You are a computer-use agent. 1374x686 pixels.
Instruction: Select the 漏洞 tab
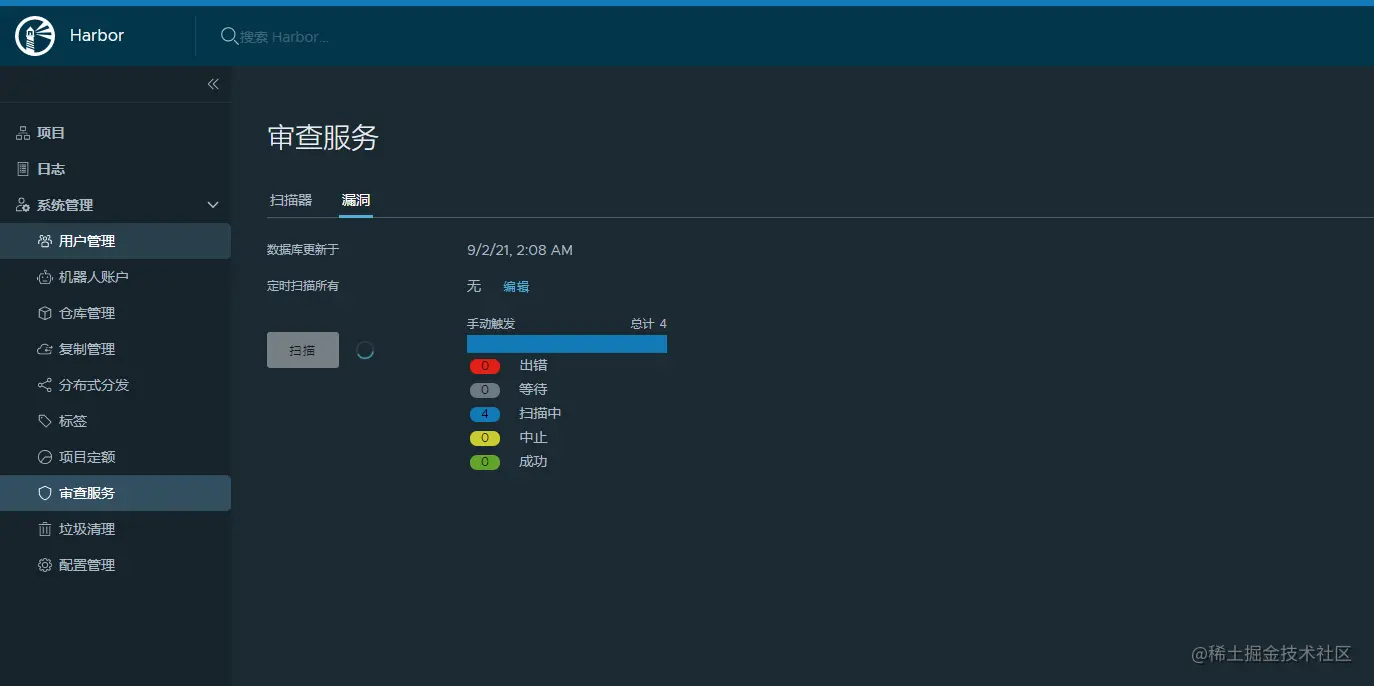[356, 200]
